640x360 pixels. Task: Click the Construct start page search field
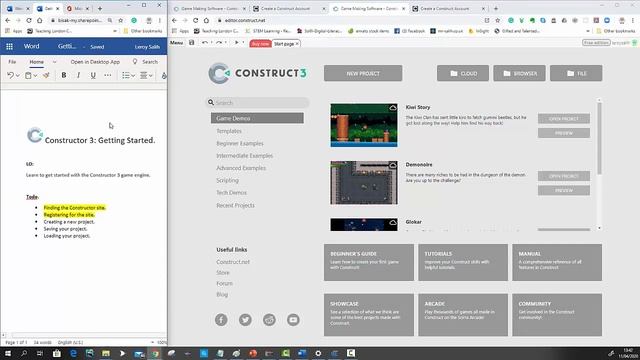(x=258, y=102)
